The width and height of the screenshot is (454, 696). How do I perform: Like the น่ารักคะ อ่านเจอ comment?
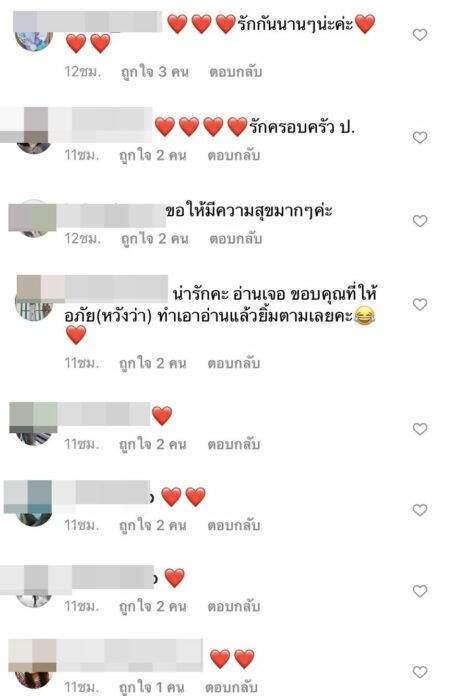point(420,304)
